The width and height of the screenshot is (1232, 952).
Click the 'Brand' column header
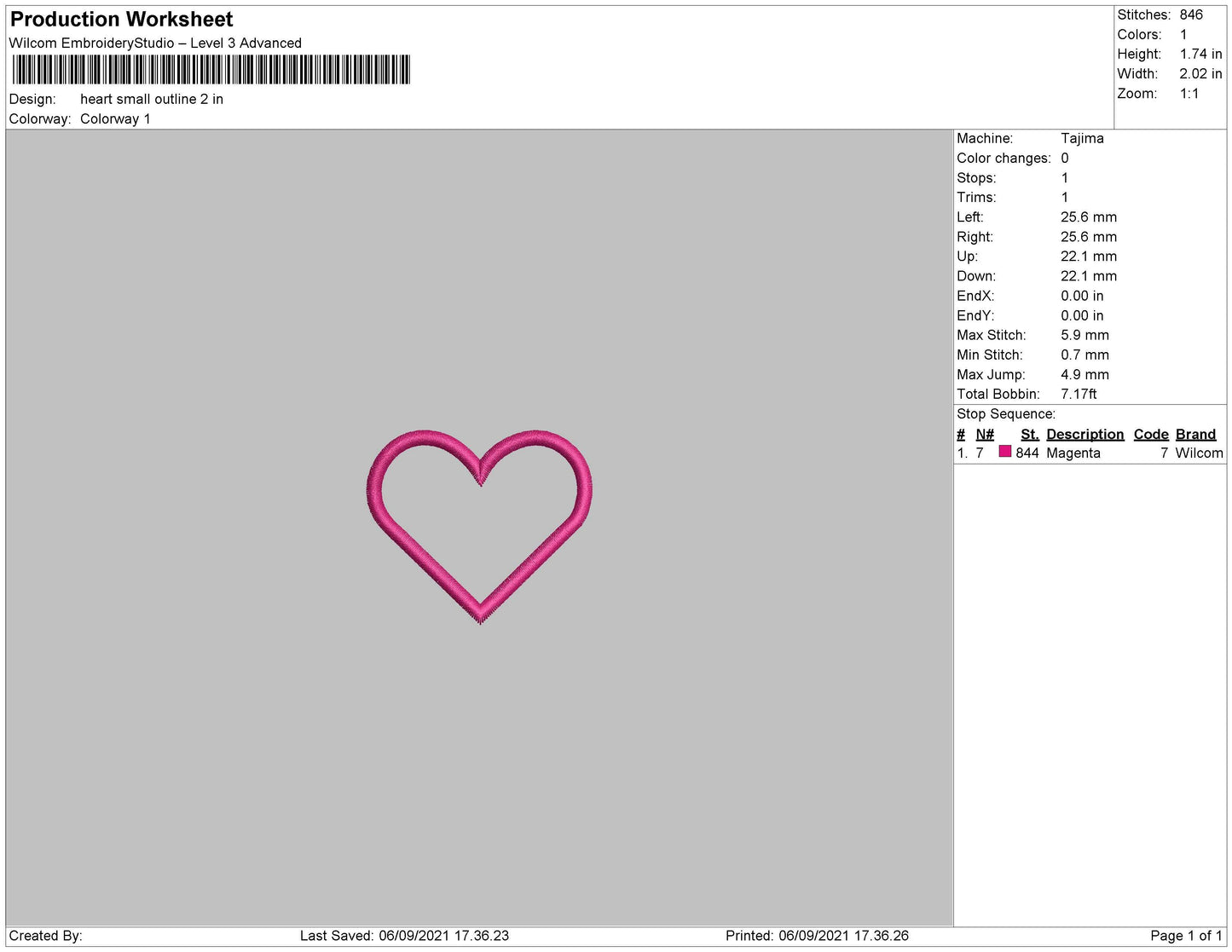pos(1195,435)
